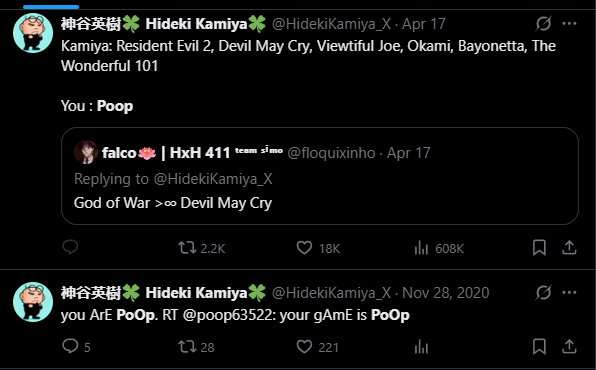Viewport: 596px width, 370px height.
Task: Repost the post with 28 reposts
Action: point(197,347)
